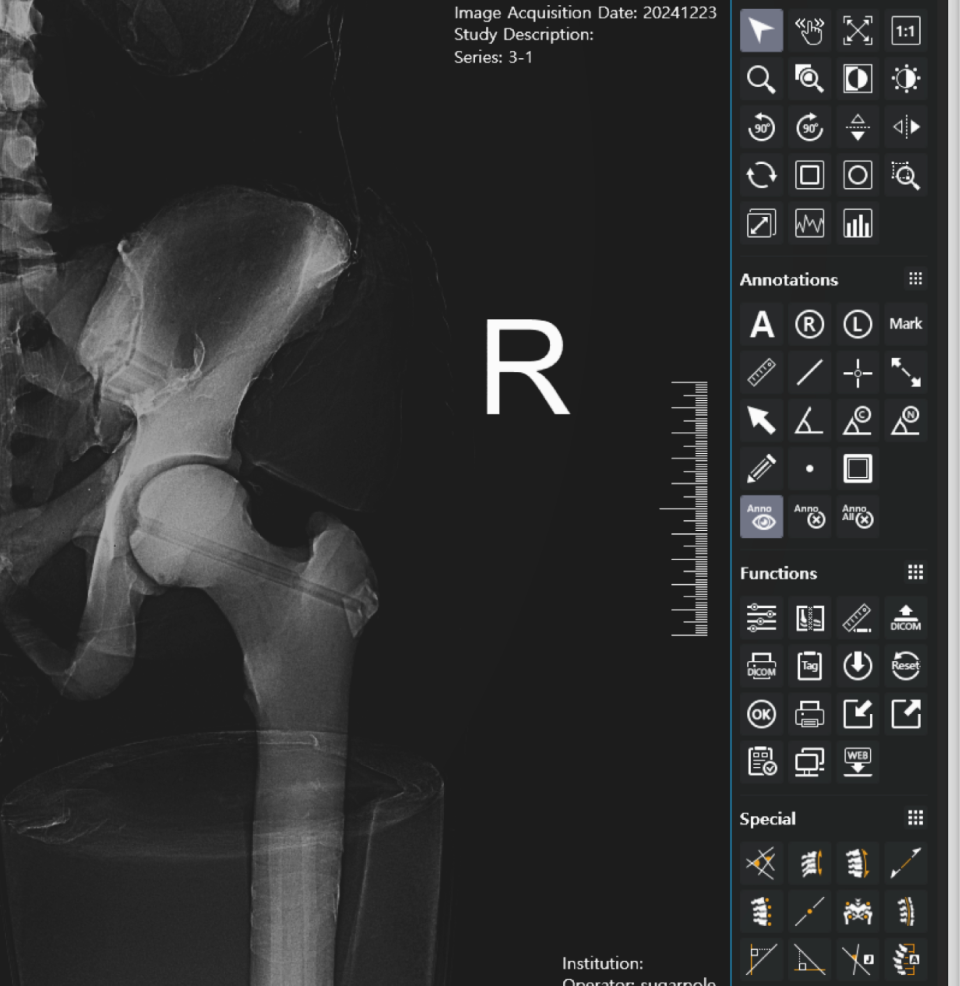Draw a straight line annotation
This screenshot has width=960, height=986.
pos(810,373)
